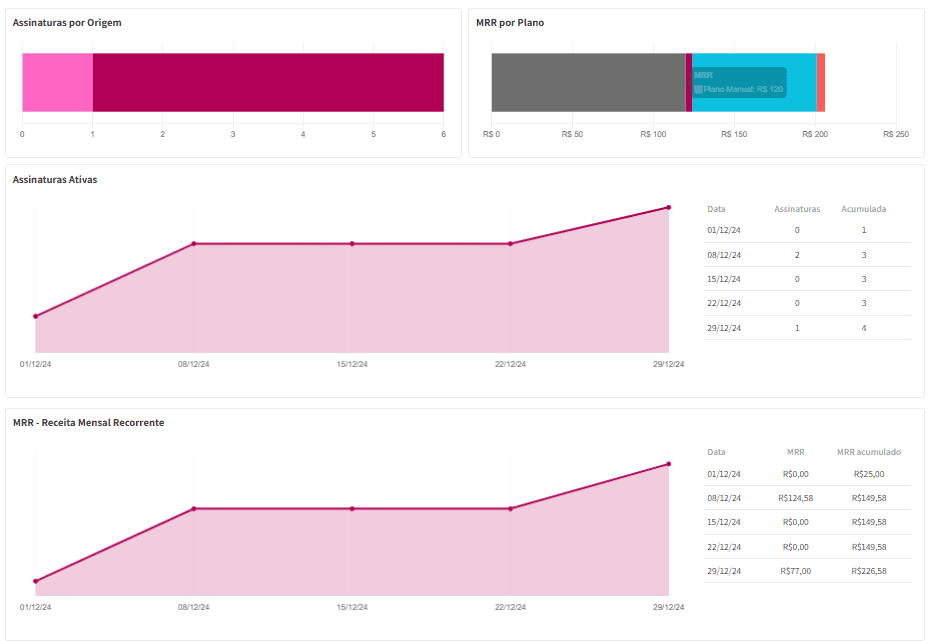Click 08/12/24 date in Assinaturas table
Viewport: 933px width, 641px height.
click(x=724, y=255)
